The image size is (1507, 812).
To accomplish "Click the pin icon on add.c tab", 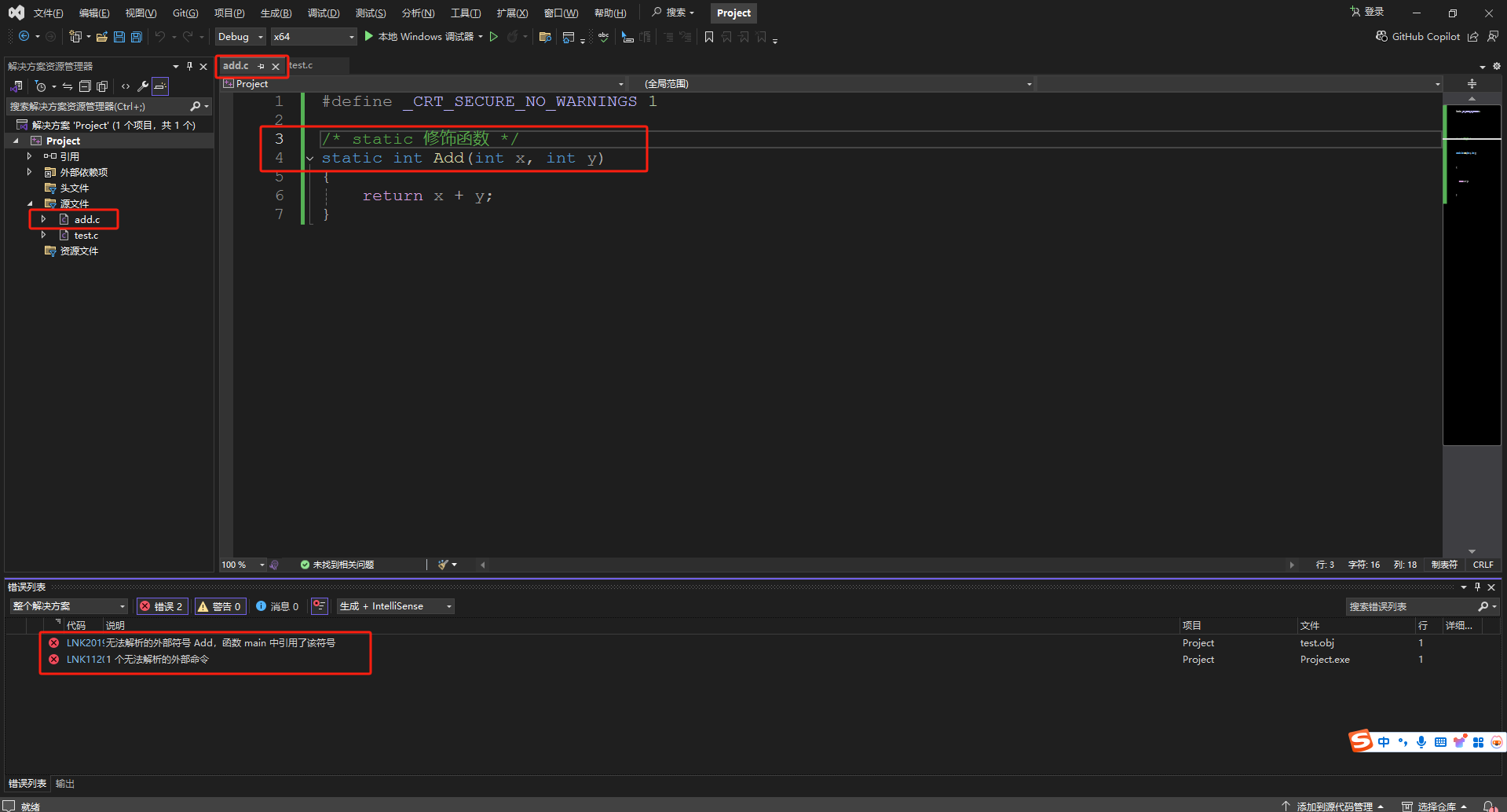I will (262, 66).
